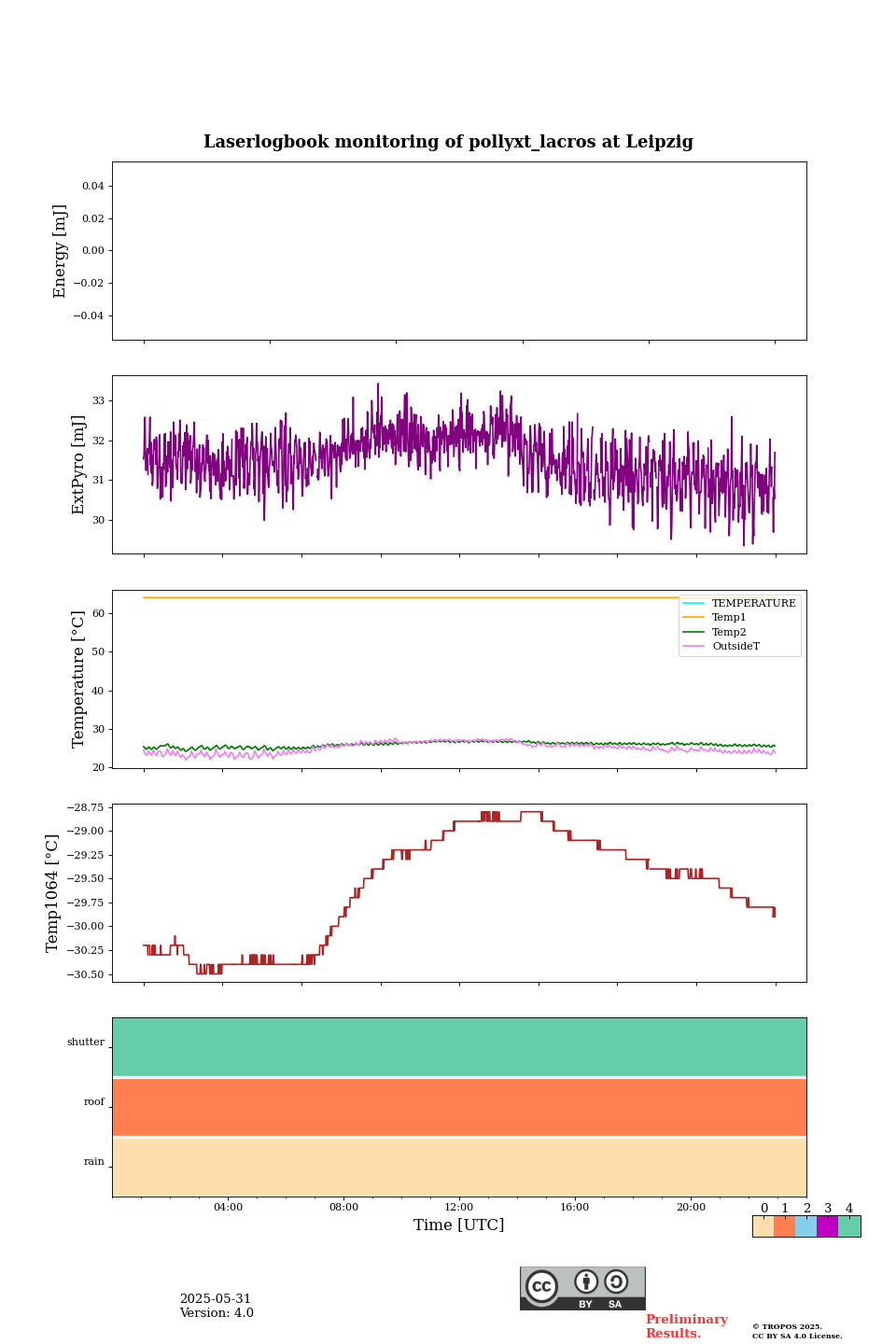Click the TEMPERATURE legend entry
The image size is (896, 1344).
coord(740,603)
